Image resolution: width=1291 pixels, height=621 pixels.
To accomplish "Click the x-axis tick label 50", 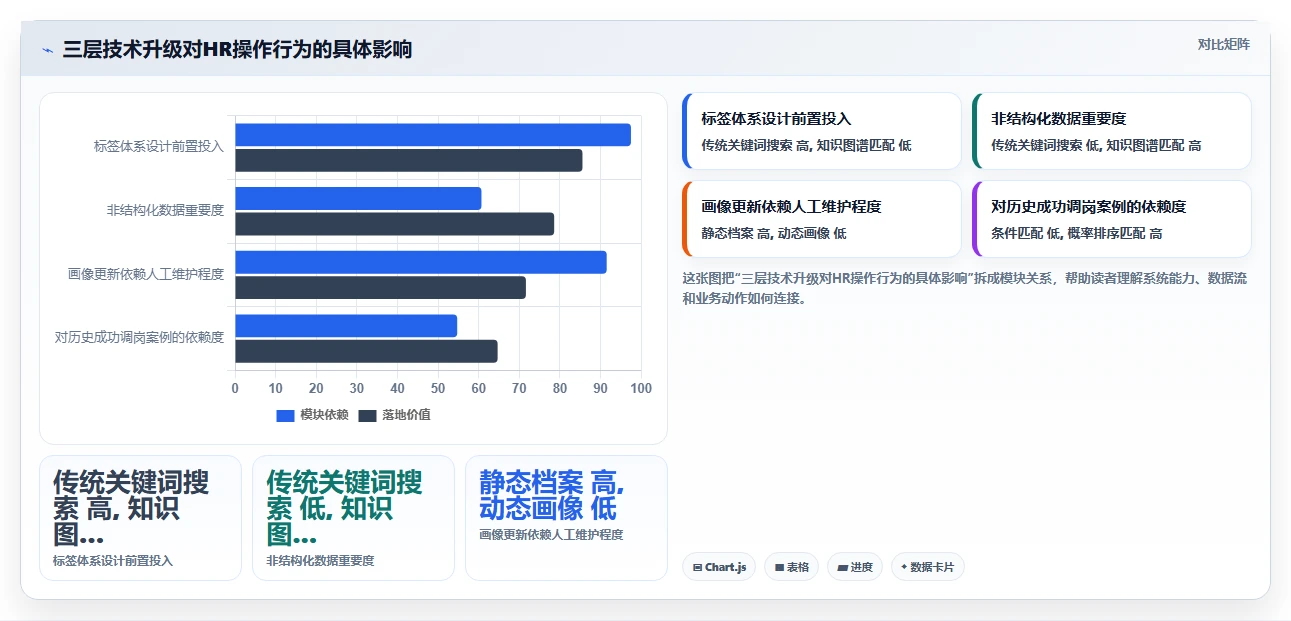I will click(438, 388).
